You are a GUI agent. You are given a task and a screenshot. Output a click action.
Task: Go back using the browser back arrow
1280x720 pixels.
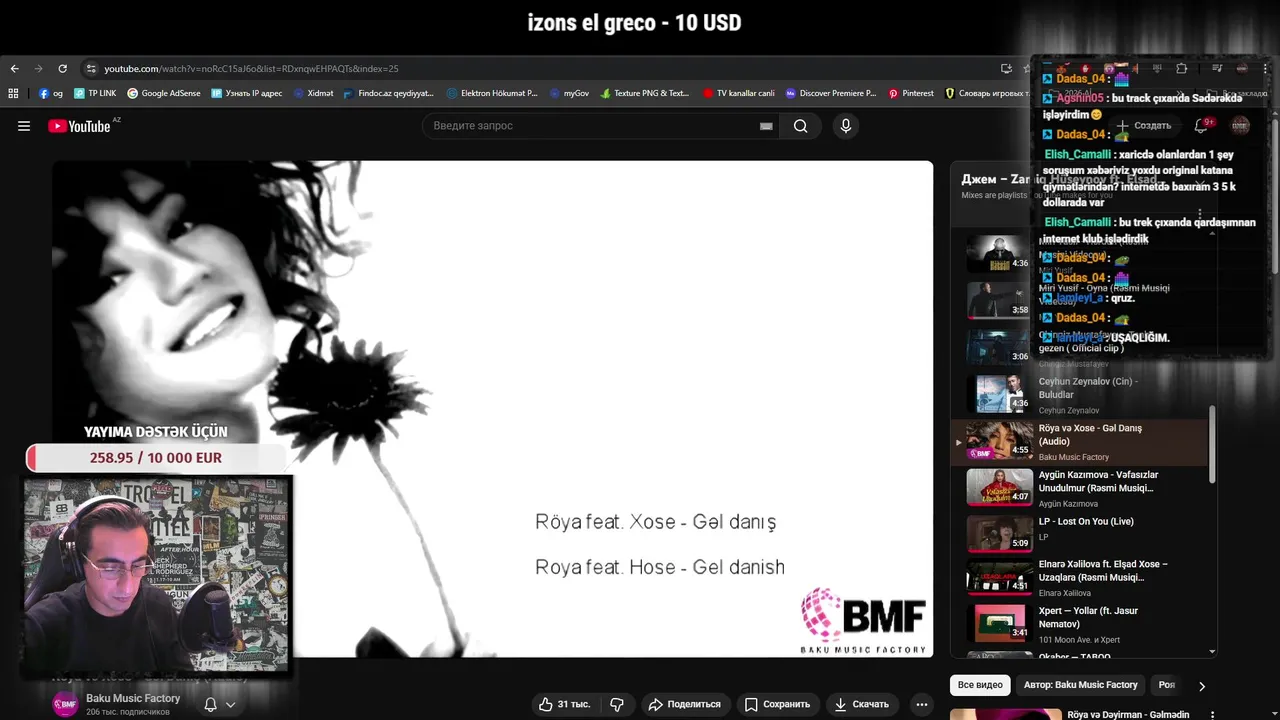click(x=14, y=69)
